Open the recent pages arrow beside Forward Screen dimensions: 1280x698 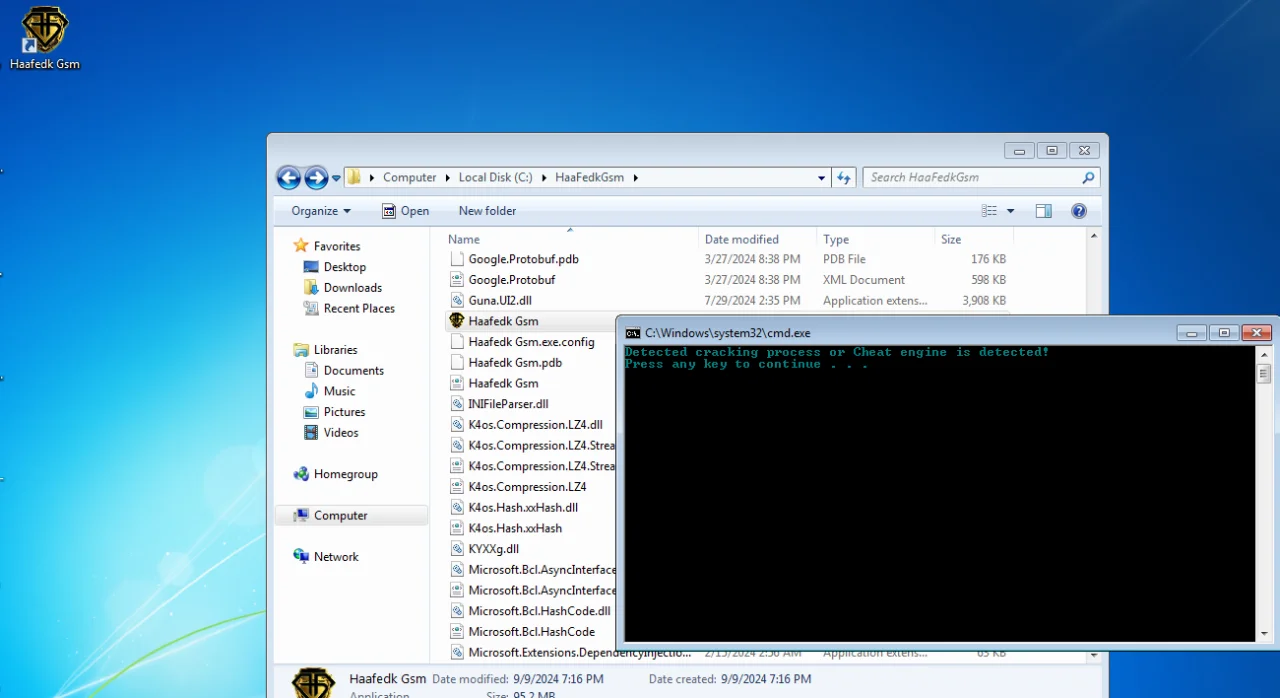tap(336, 178)
